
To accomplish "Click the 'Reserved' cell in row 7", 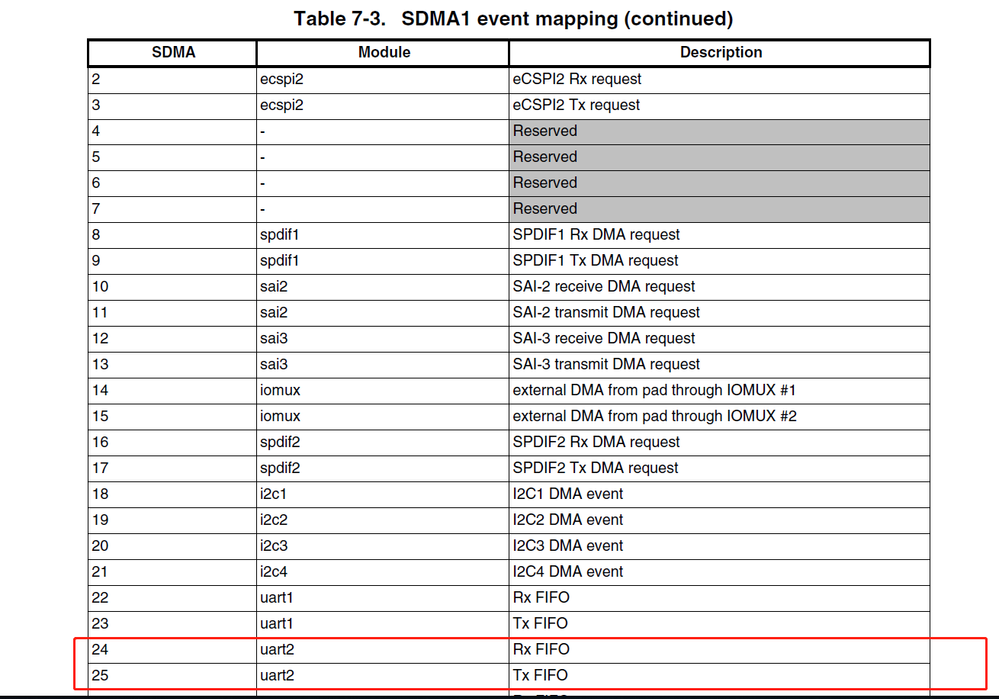I will (719, 209).
